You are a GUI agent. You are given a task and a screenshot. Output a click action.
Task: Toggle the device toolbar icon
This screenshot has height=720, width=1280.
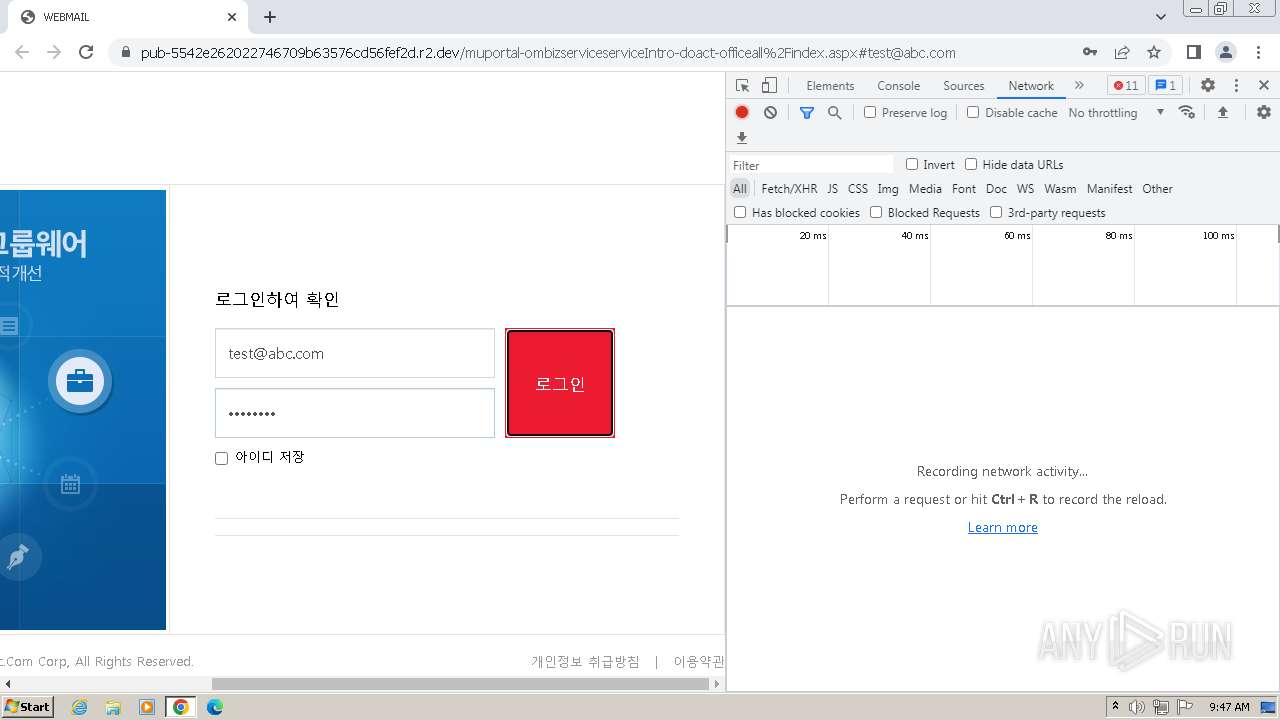(x=769, y=86)
